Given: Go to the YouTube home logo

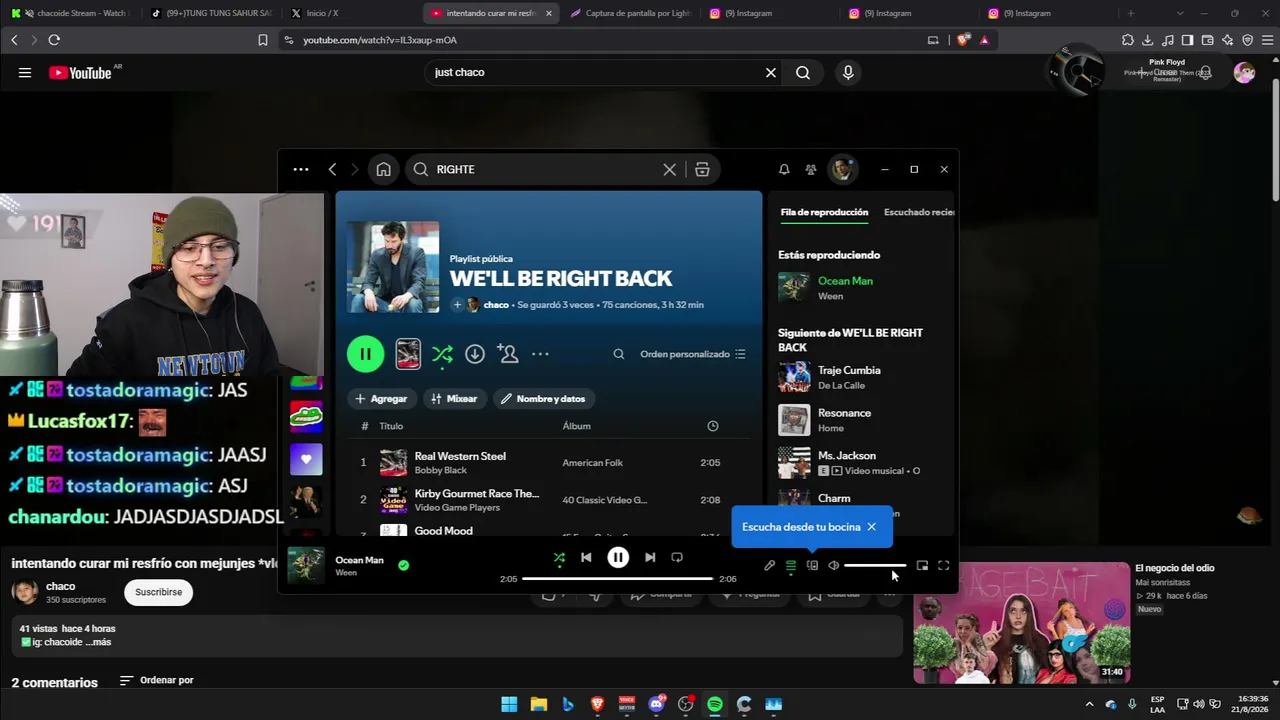Looking at the screenshot, I should pyautogui.click(x=80, y=72).
